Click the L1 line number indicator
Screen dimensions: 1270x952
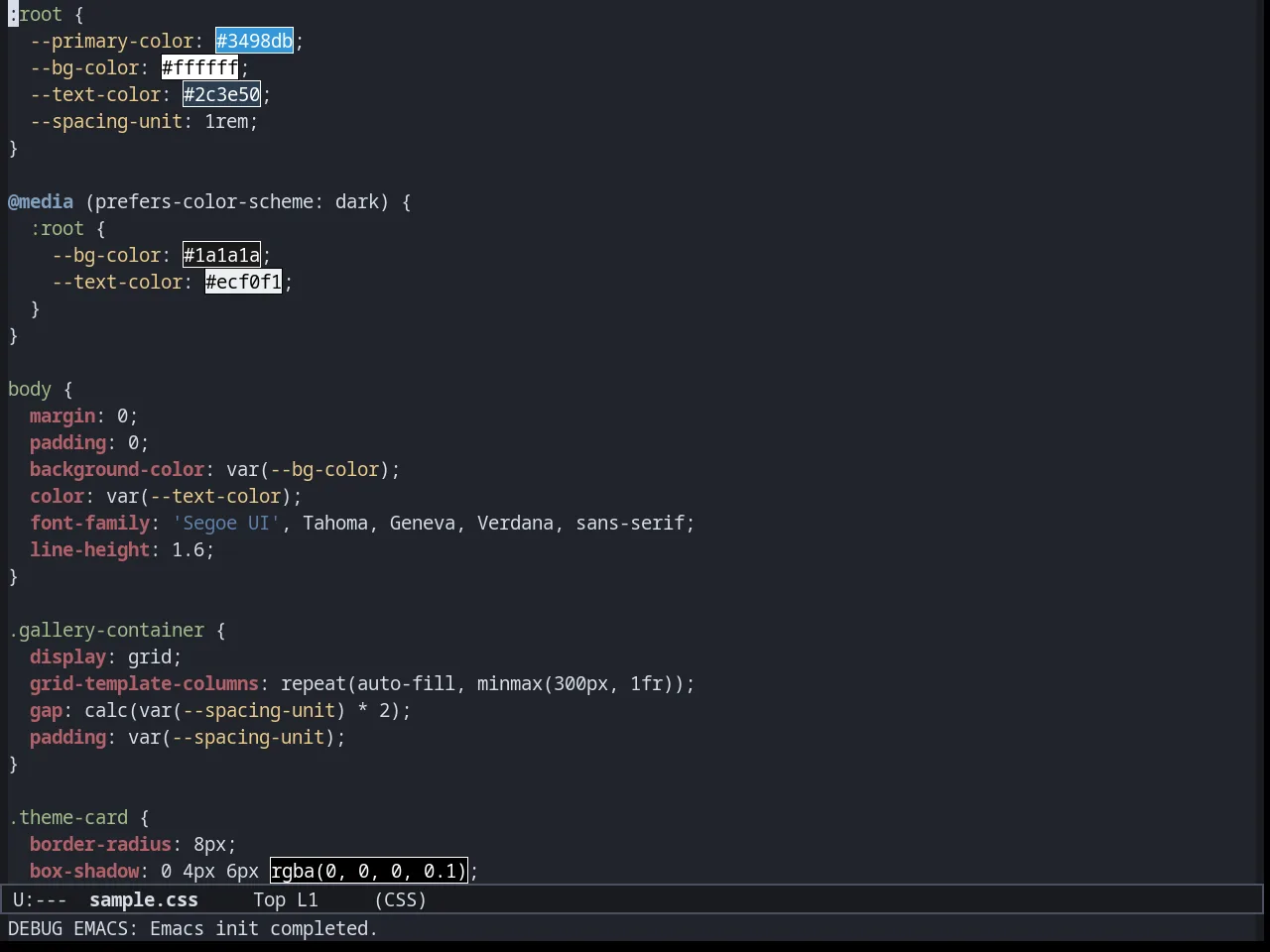pos(308,899)
